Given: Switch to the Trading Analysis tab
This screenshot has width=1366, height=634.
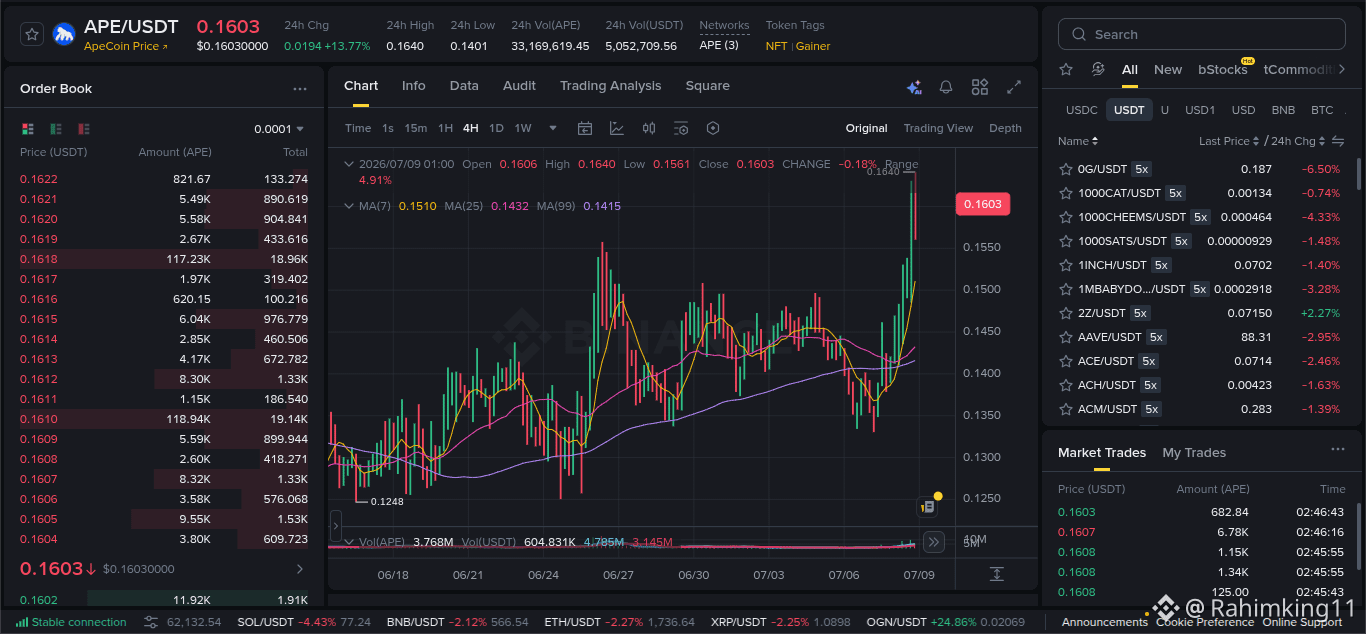Looking at the screenshot, I should point(610,86).
